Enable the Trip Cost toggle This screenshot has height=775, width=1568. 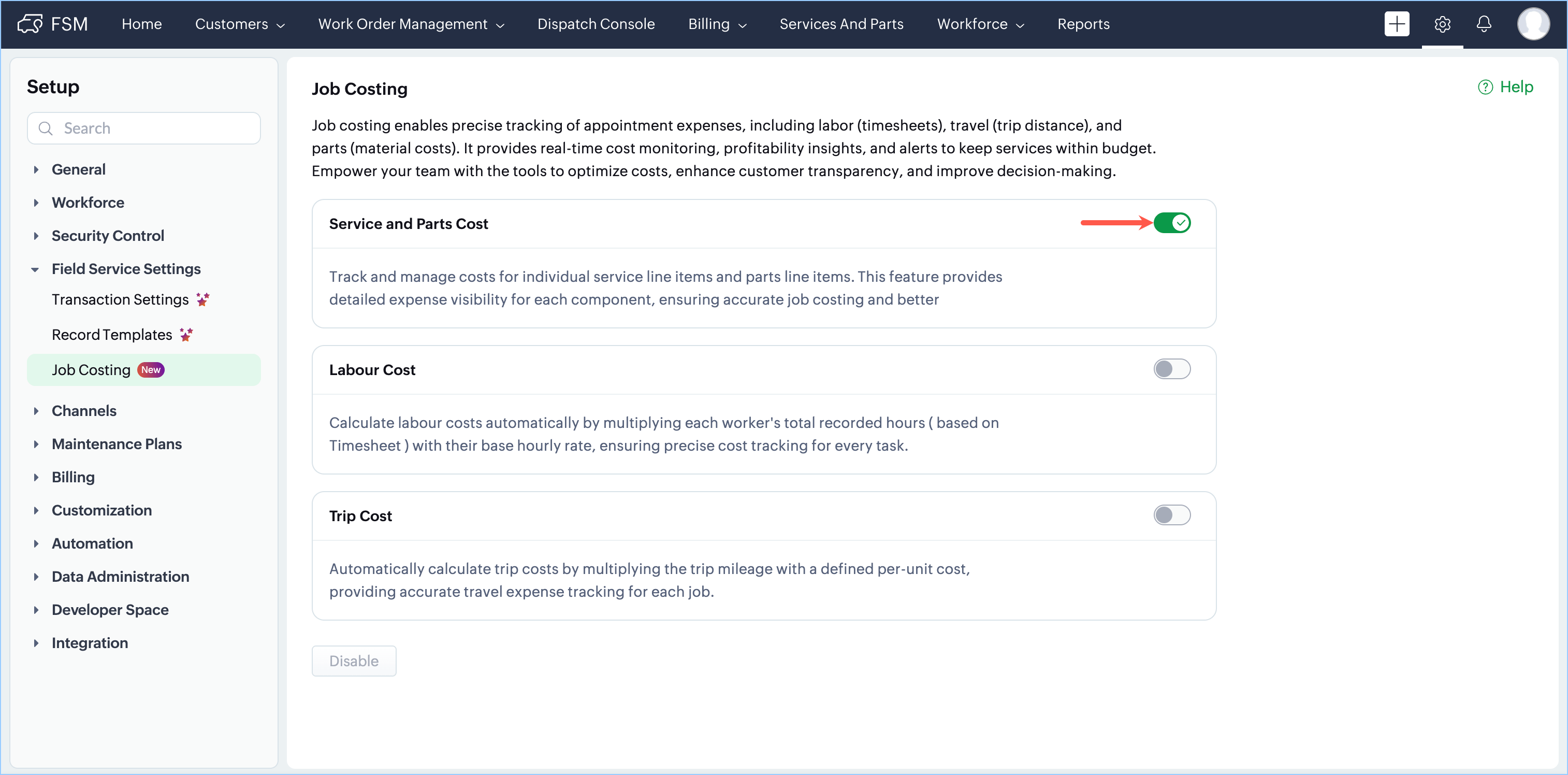pyautogui.click(x=1171, y=515)
